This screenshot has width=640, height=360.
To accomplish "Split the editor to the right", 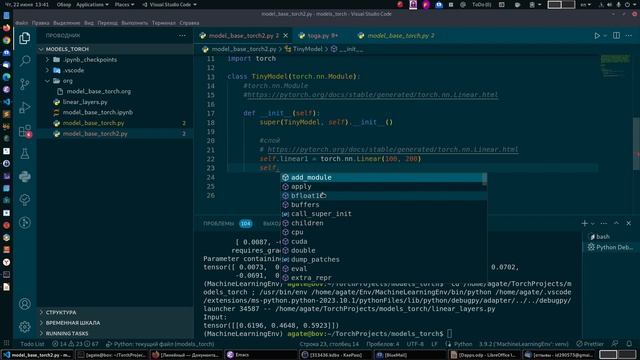I will [616, 36].
